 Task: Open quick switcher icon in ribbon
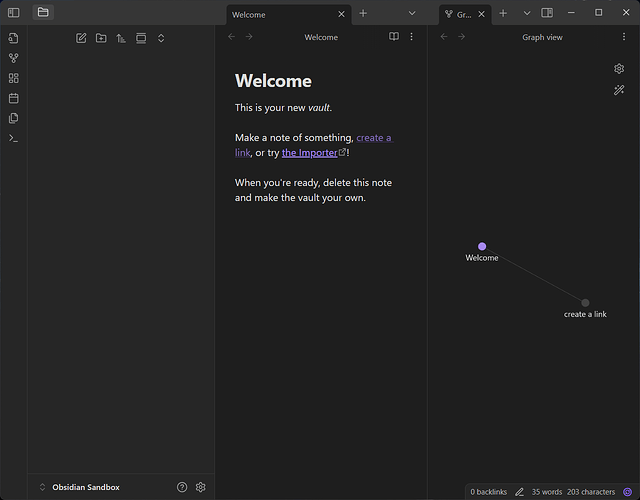[x=13, y=38]
